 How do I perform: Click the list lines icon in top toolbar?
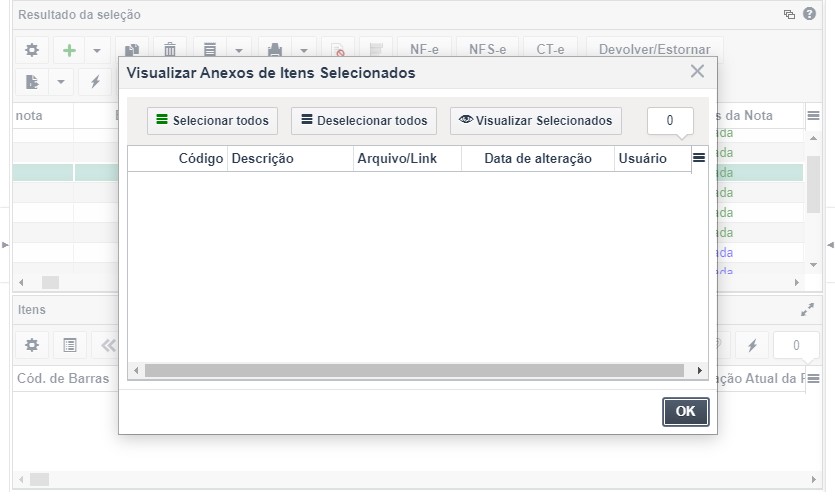pyautogui.click(x=210, y=50)
